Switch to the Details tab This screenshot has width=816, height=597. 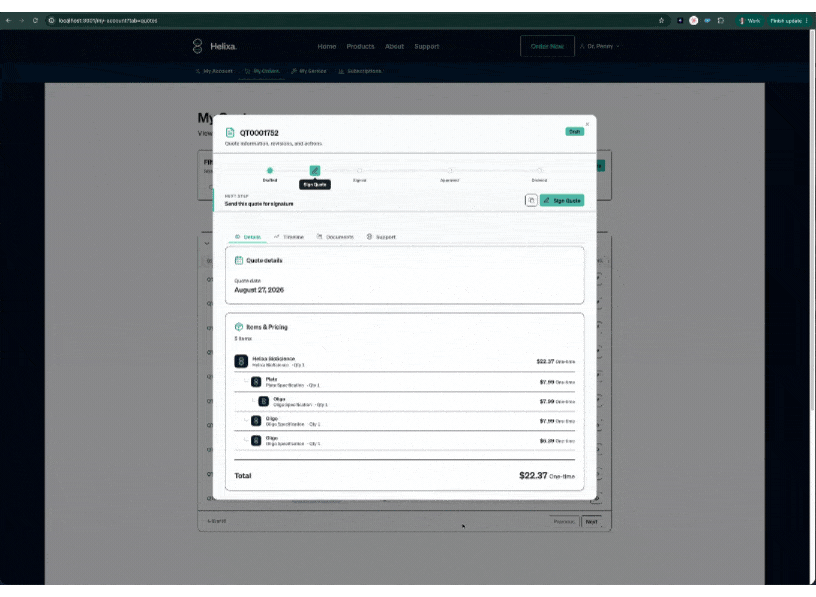pyautogui.click(x=248, y=237)
